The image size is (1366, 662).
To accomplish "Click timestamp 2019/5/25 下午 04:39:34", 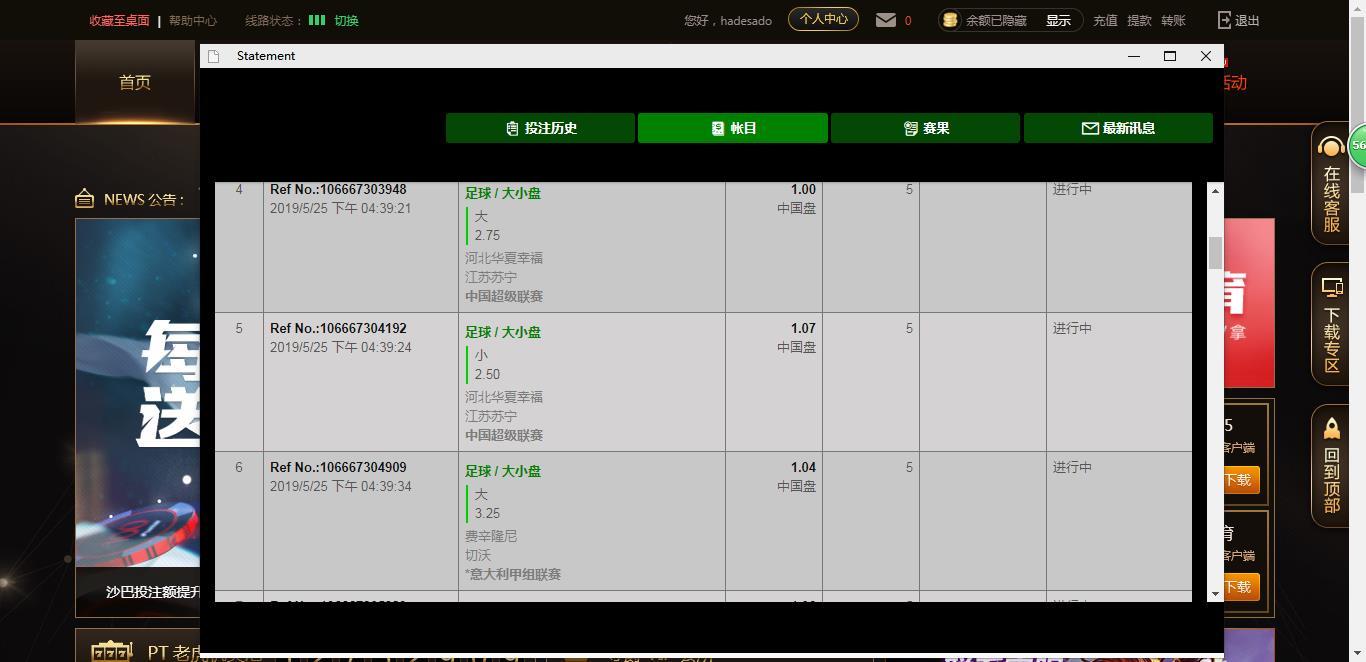I will tap(341, 486).
